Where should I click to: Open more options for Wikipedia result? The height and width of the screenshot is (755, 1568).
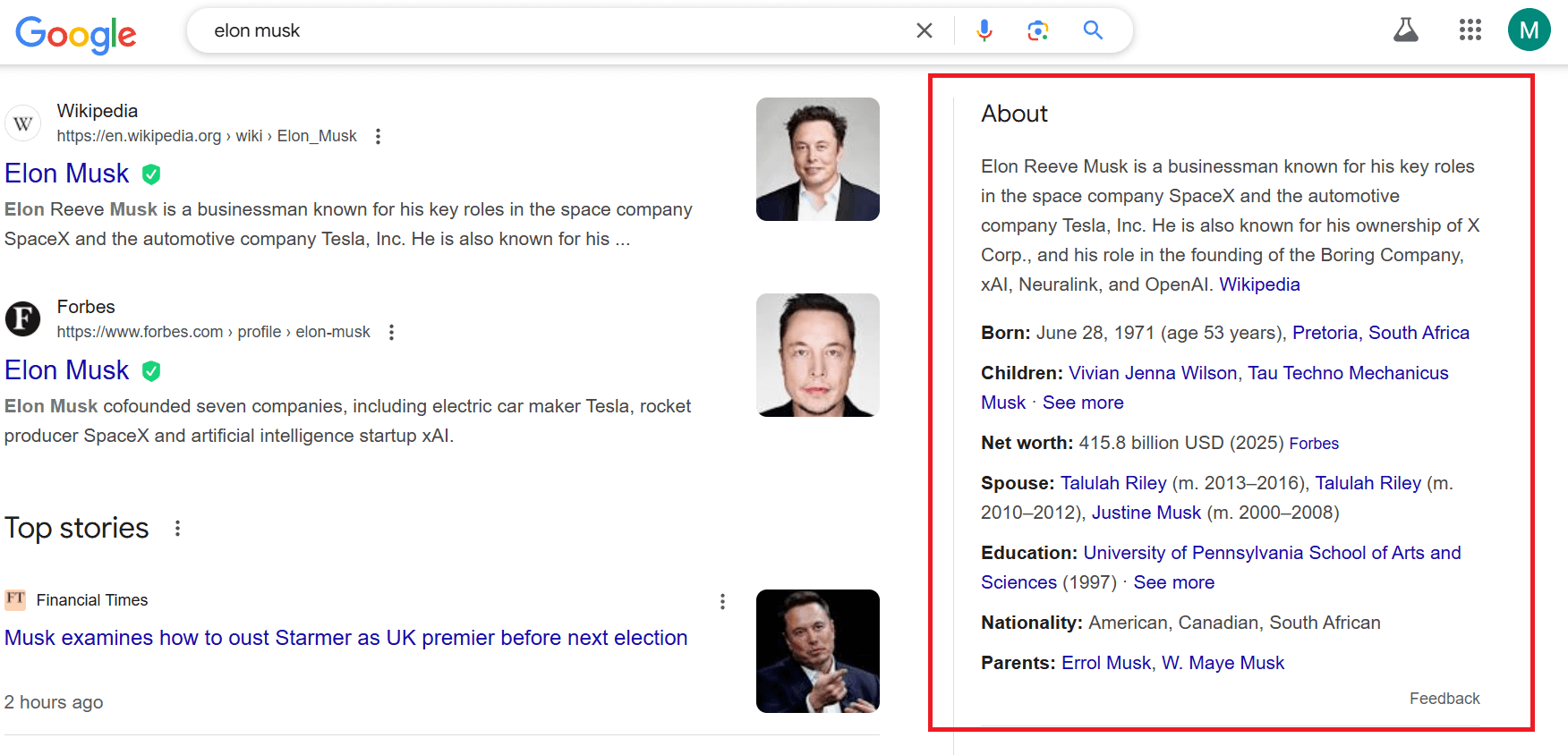[x=379, y=136]
